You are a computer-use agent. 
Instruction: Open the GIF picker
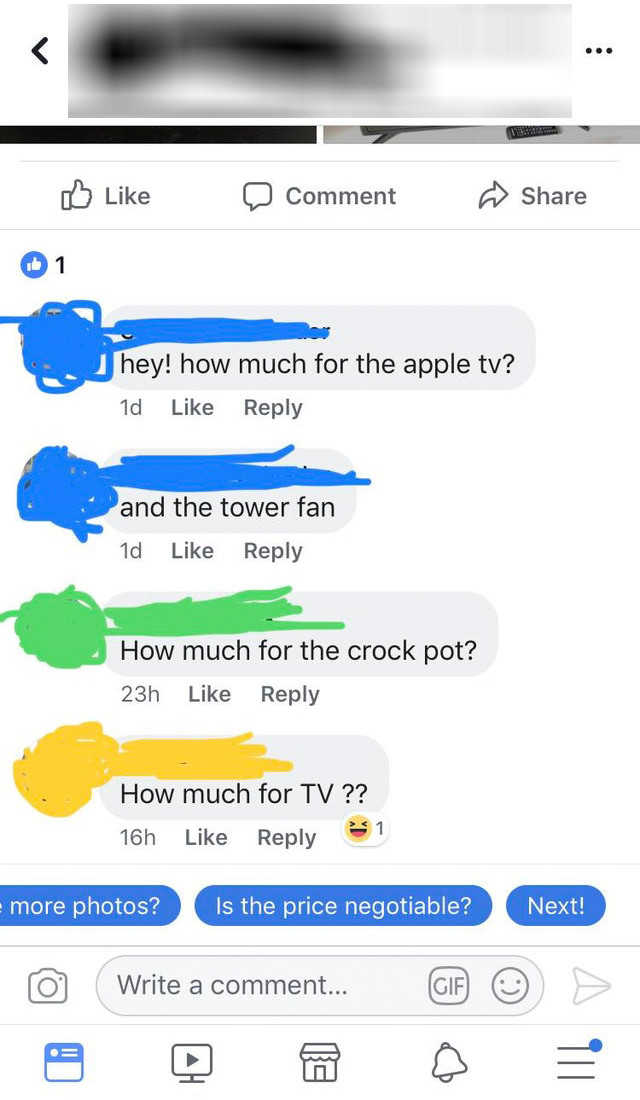448,986
